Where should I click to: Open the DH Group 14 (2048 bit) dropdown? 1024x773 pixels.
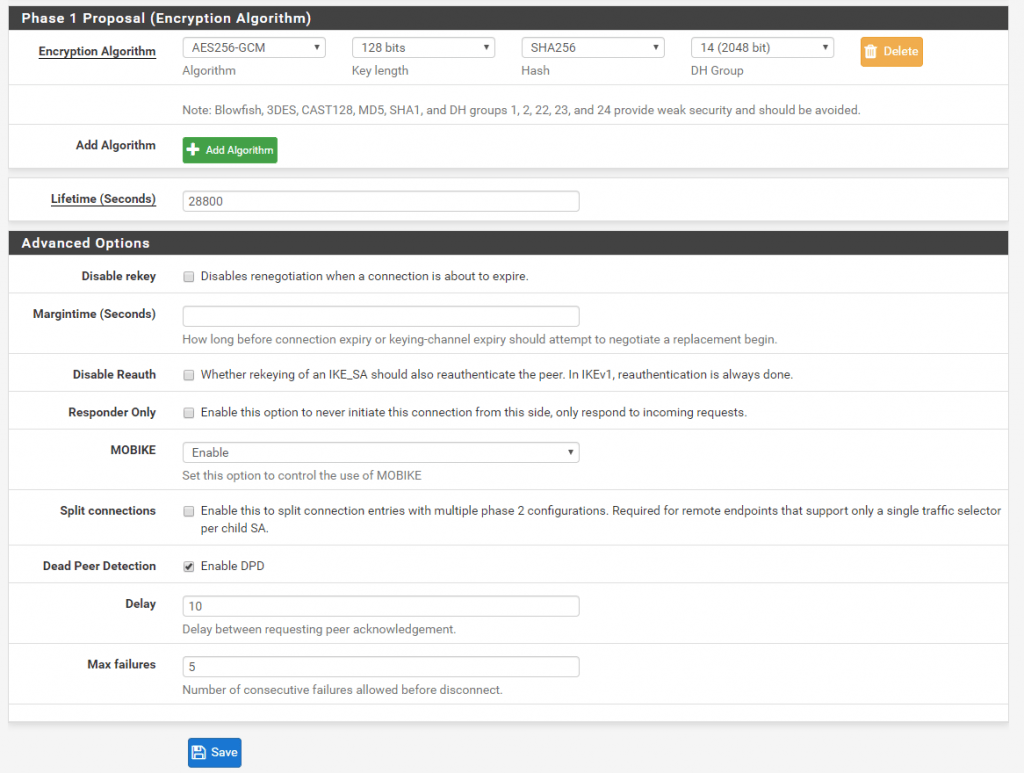point(762,48)
